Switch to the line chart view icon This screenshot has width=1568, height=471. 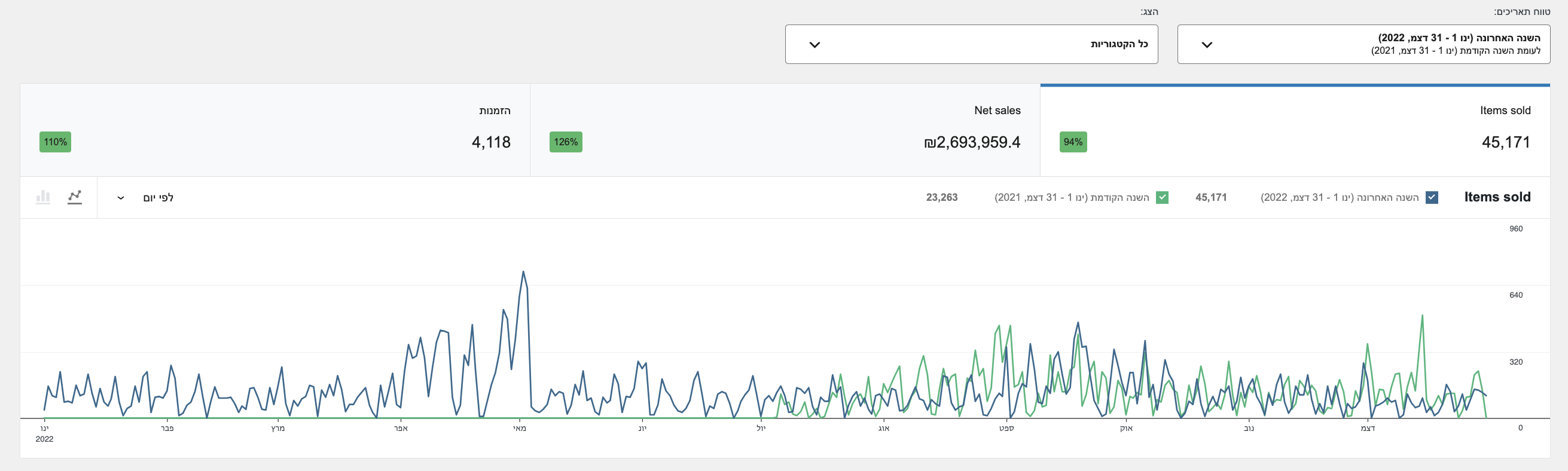[74, 197]
